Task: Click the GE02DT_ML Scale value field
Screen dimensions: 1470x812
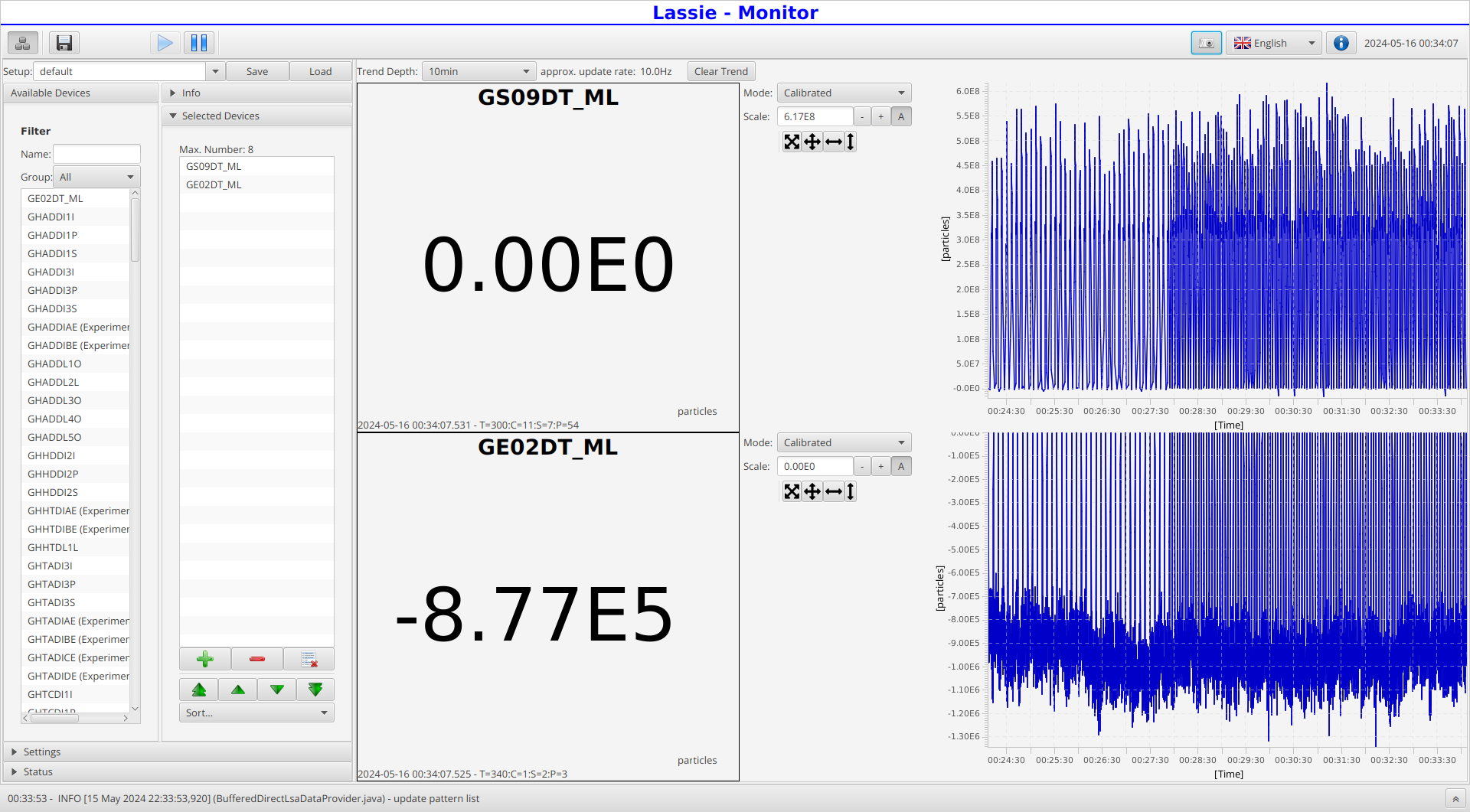Action: coord(815,466)
